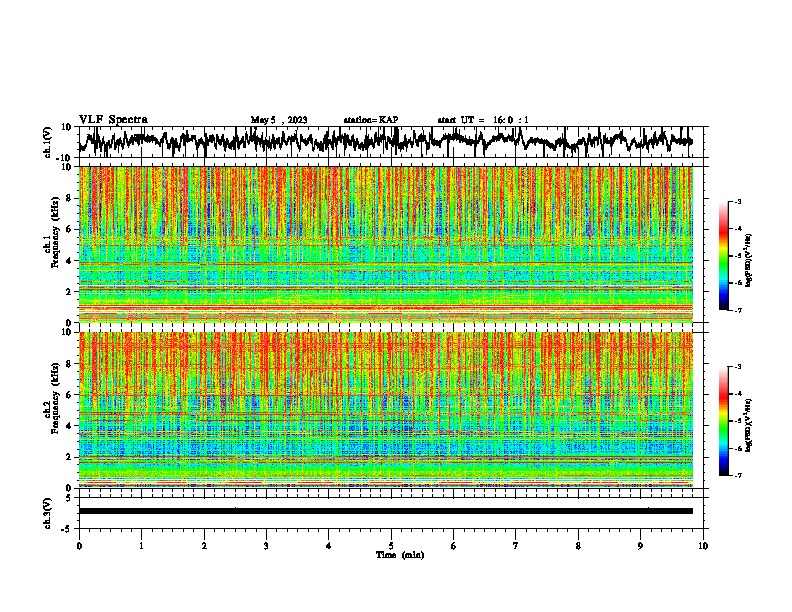Click the ch.2 color scale log(PSD) label
Viewport: 792px width, 612px height.
coord(748,426)
